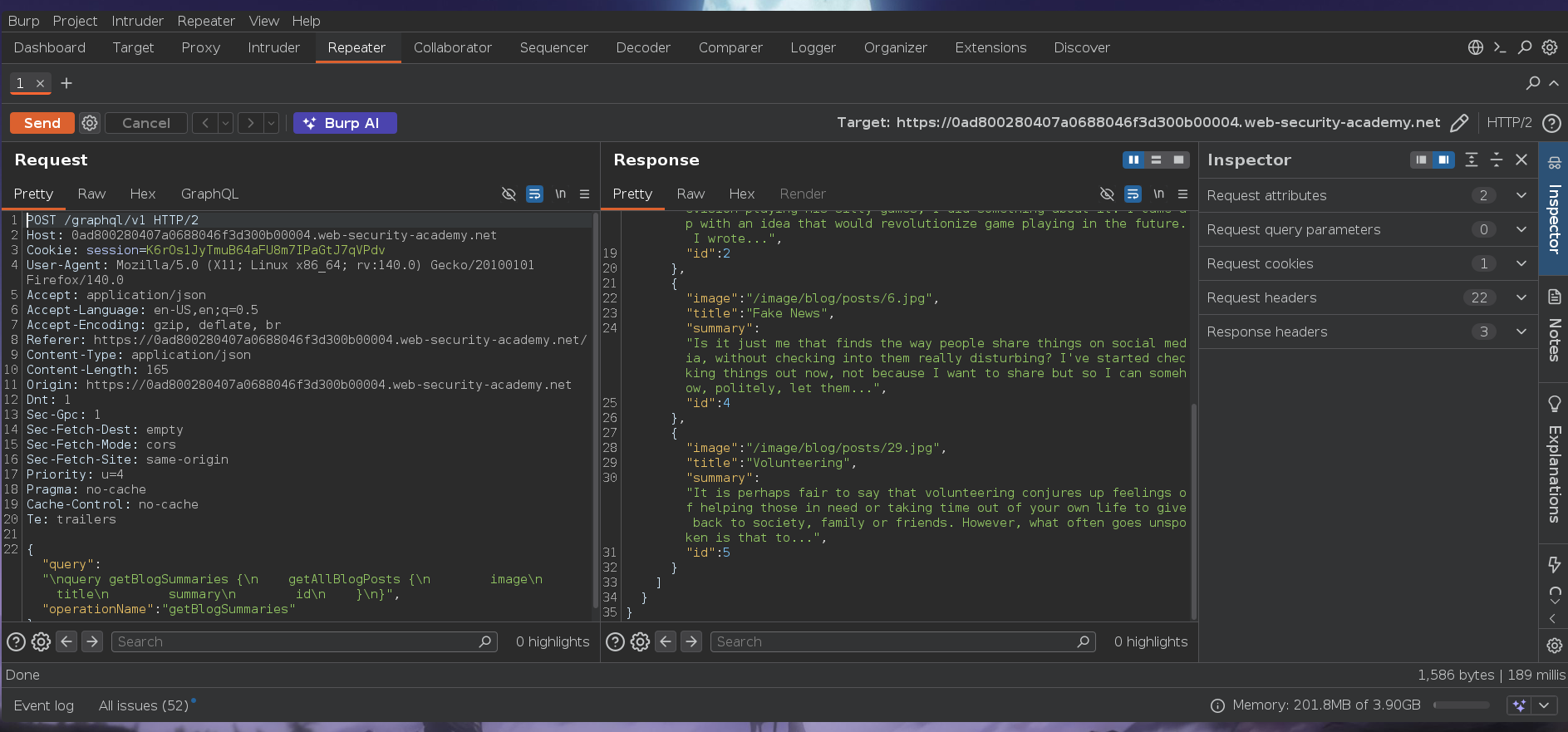Click the Send request button
The width and height of the screenshot is (1568, 732).
point(42,123)
